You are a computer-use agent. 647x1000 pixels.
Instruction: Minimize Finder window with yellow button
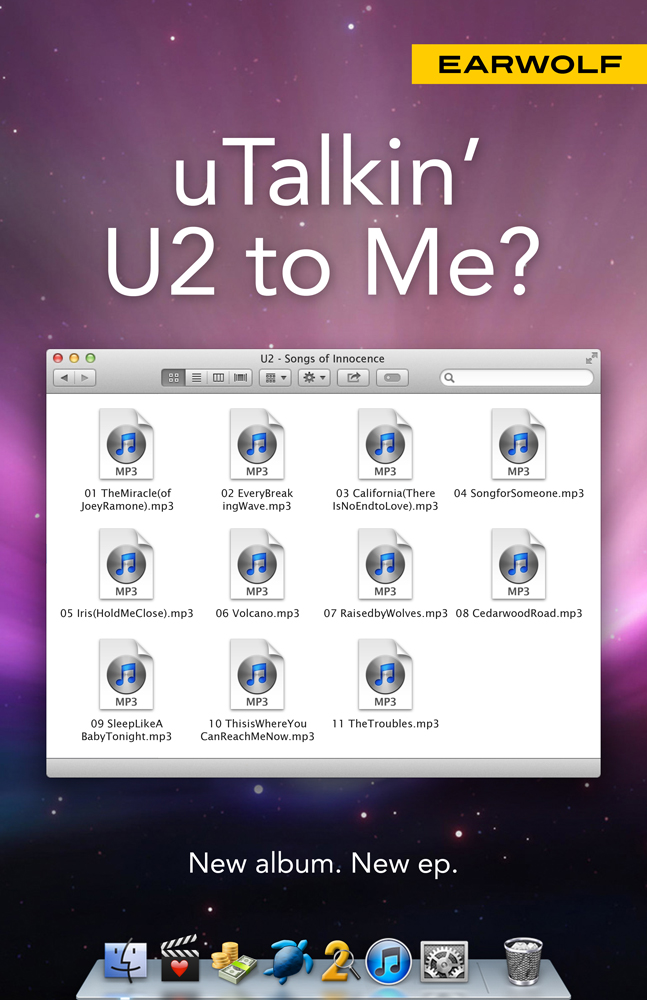point(74,358)
